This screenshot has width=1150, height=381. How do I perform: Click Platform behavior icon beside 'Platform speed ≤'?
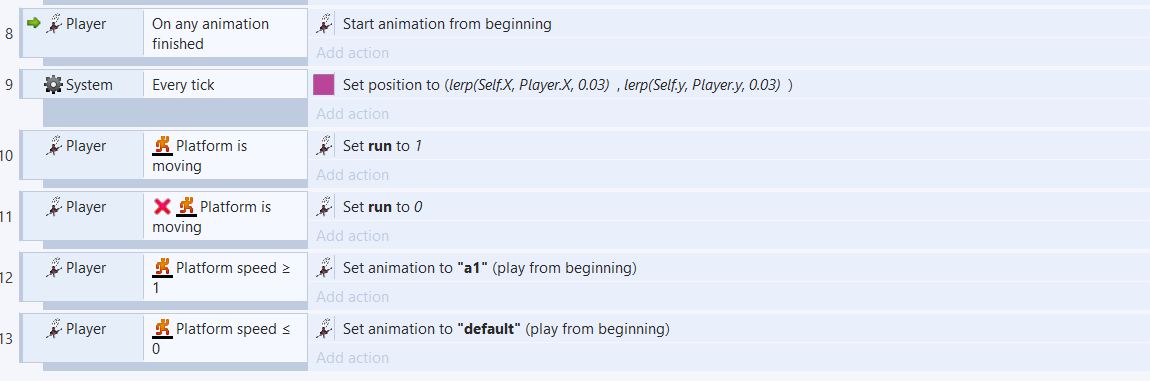pyautogui.click(x=162, y=329)
